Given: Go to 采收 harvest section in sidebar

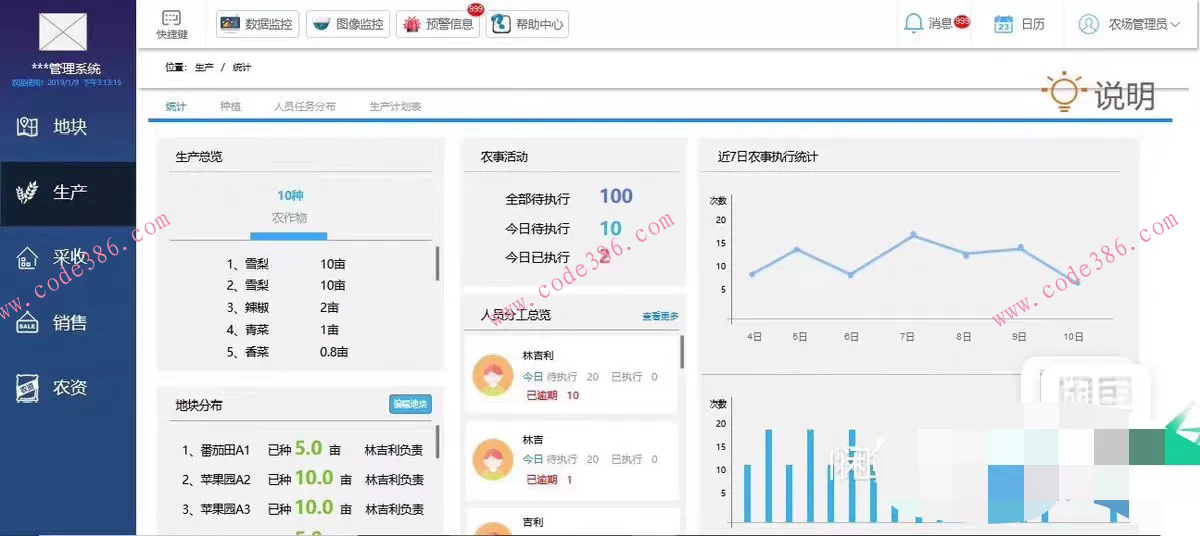Looking at the screenshot, I should 68,258.
